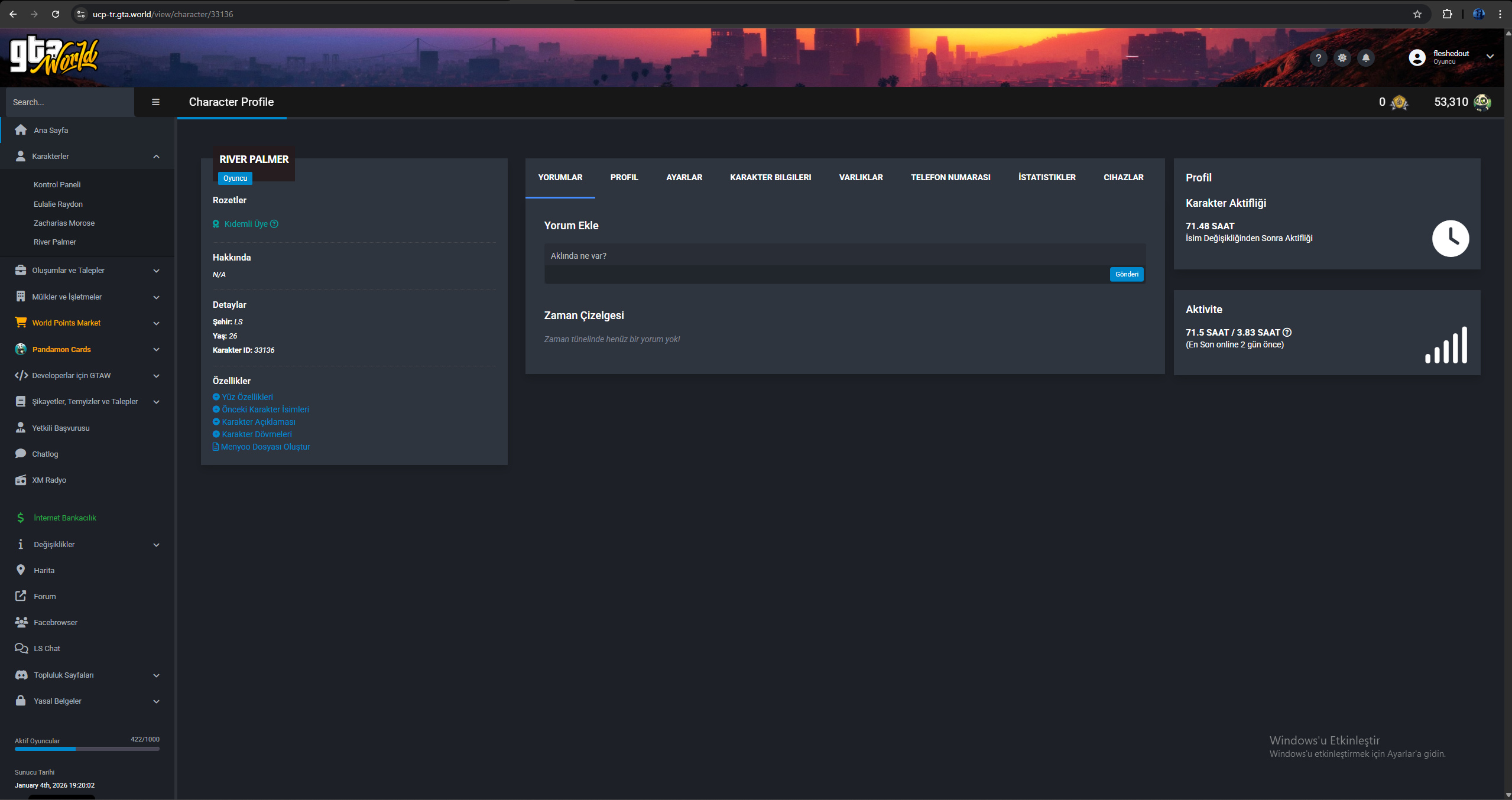This screenshot has width=1512, height=800.
Task: Open the settings gear icon in header
Action: (1342, 58)
